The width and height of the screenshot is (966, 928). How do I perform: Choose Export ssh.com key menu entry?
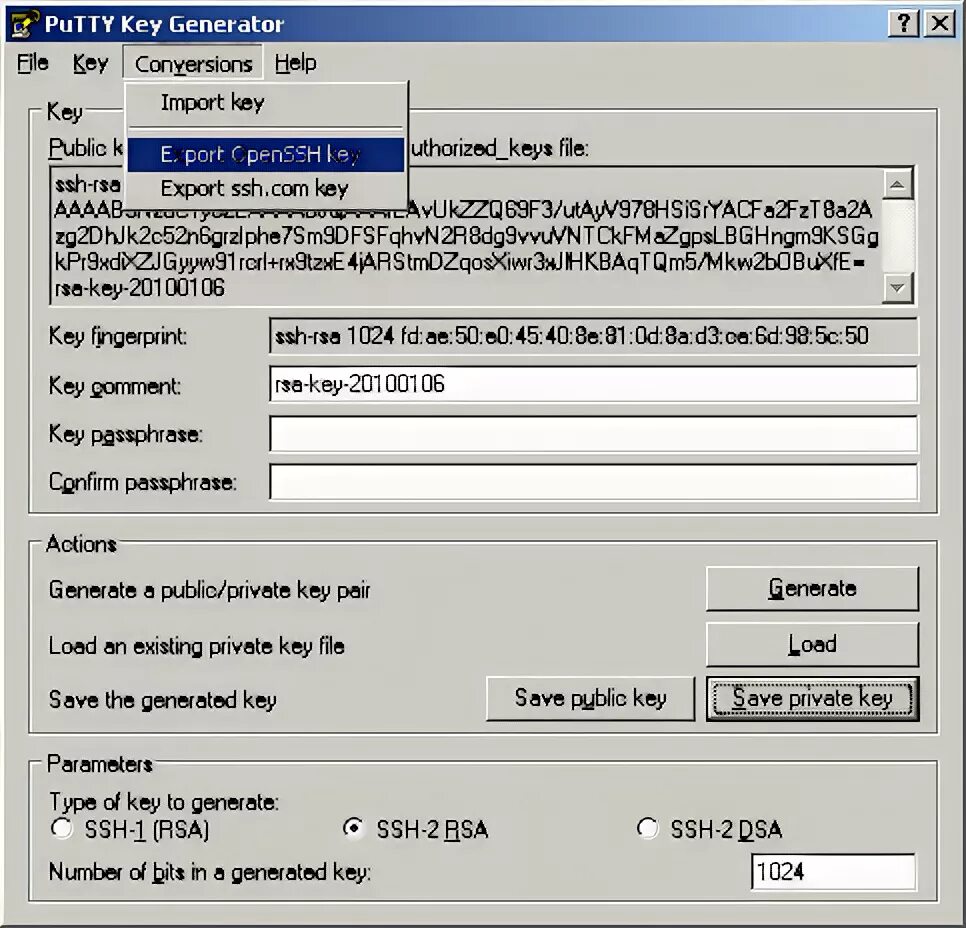click(x=266, y=188)
